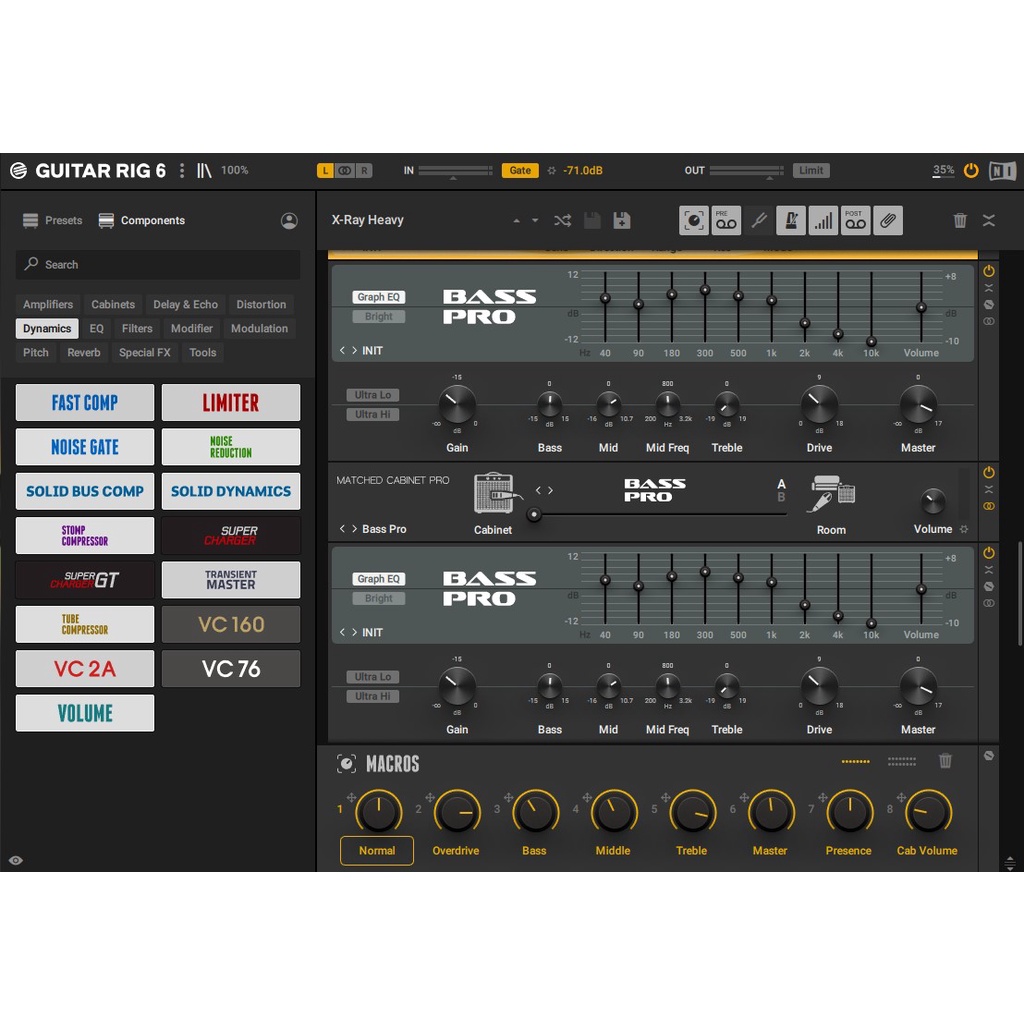Collapse the Matched Cabinet Pro component
This screenshot has height=1024, width=1024.
pos(989,489)
